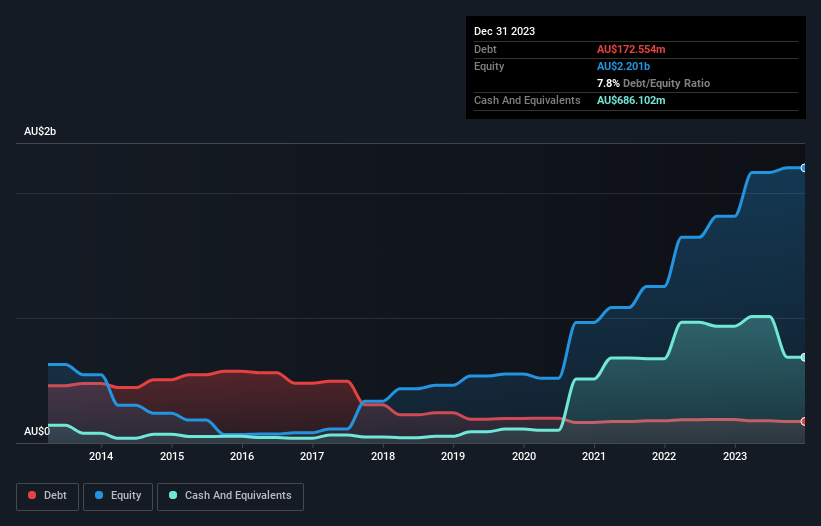Select the Debt endpoint marker on chart
The image size is (821, 526).
(x=804, y=421)
